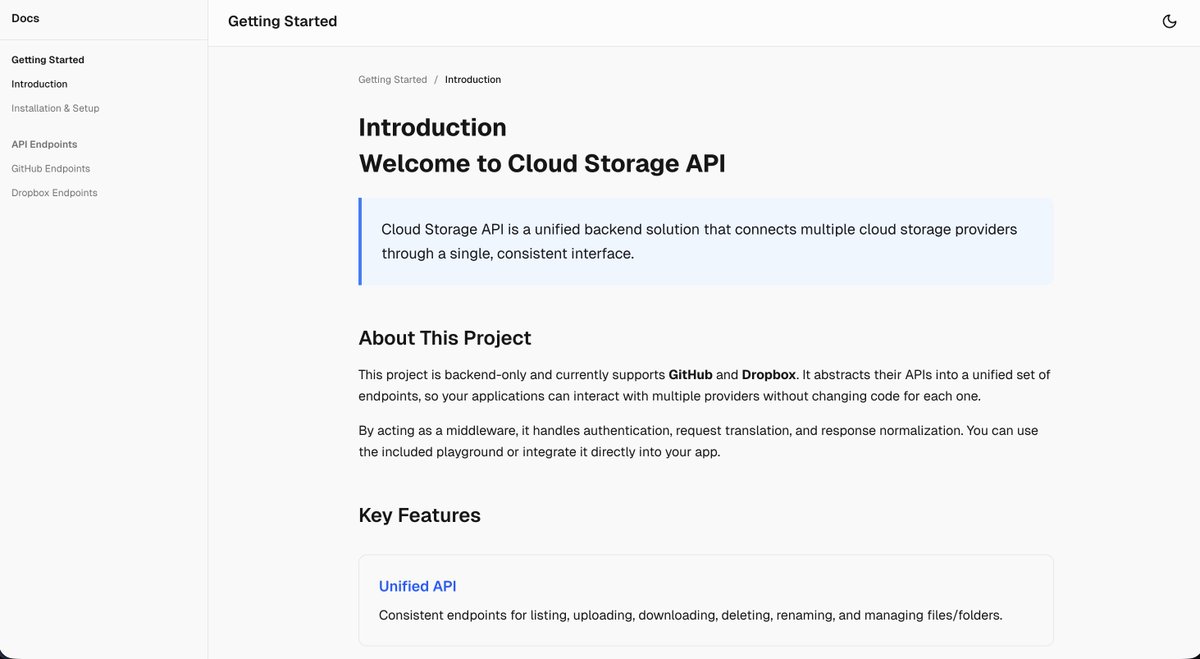Click the bold GitHub word in paragraph
The height and width of the screenshot is (659, 1200).
[690, 375]
